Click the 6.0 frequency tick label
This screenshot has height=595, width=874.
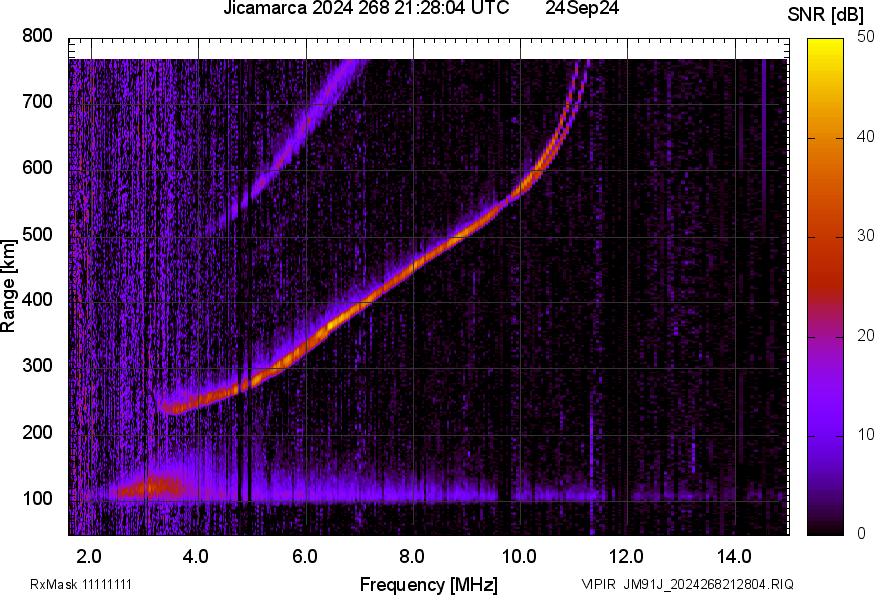tap(304, 557)
